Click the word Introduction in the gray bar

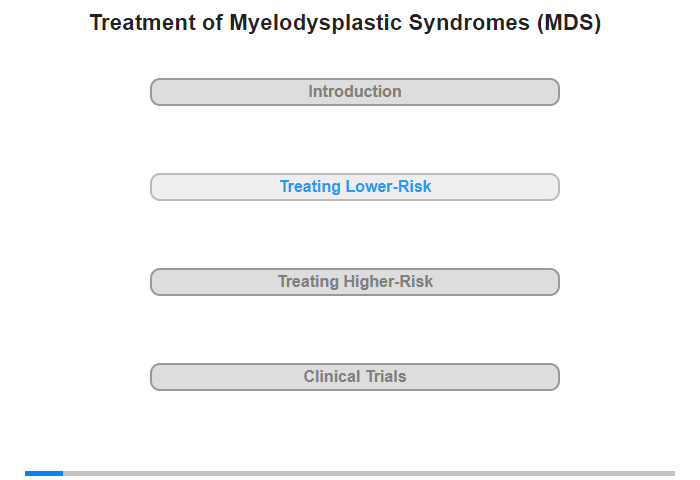pos(355,92)
